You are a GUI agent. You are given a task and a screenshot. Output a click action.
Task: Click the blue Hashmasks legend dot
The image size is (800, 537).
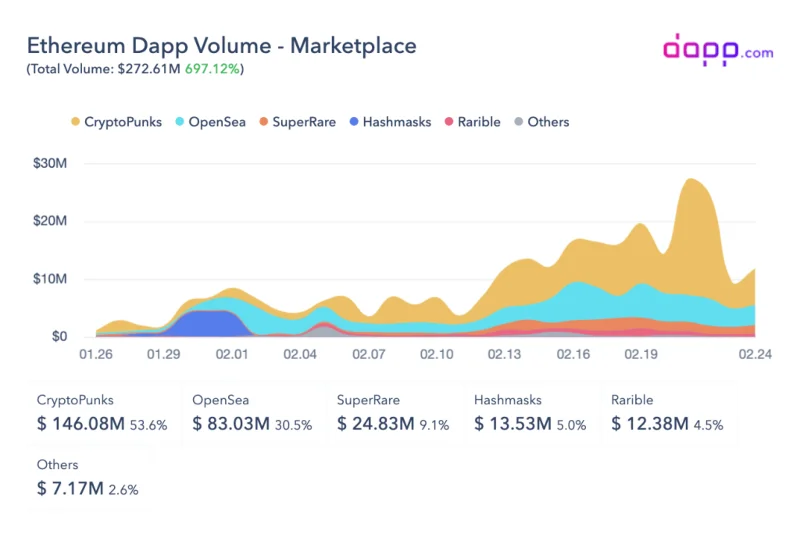pyautogui.click(x=354, y=121)
